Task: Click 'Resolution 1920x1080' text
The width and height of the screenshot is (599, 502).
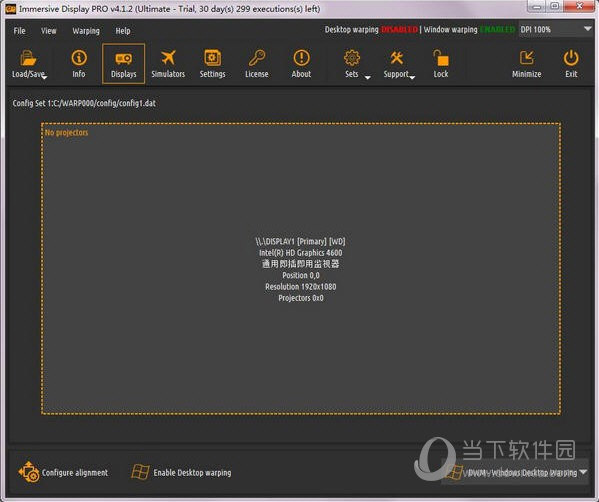Action: click(x=301, y=287)
